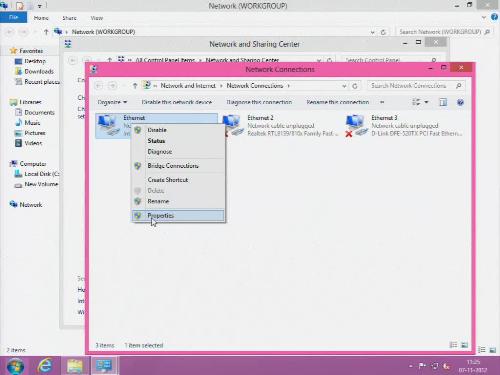
Task: Select the Ethernet 2 adapter icon
Action: [233, 125]
